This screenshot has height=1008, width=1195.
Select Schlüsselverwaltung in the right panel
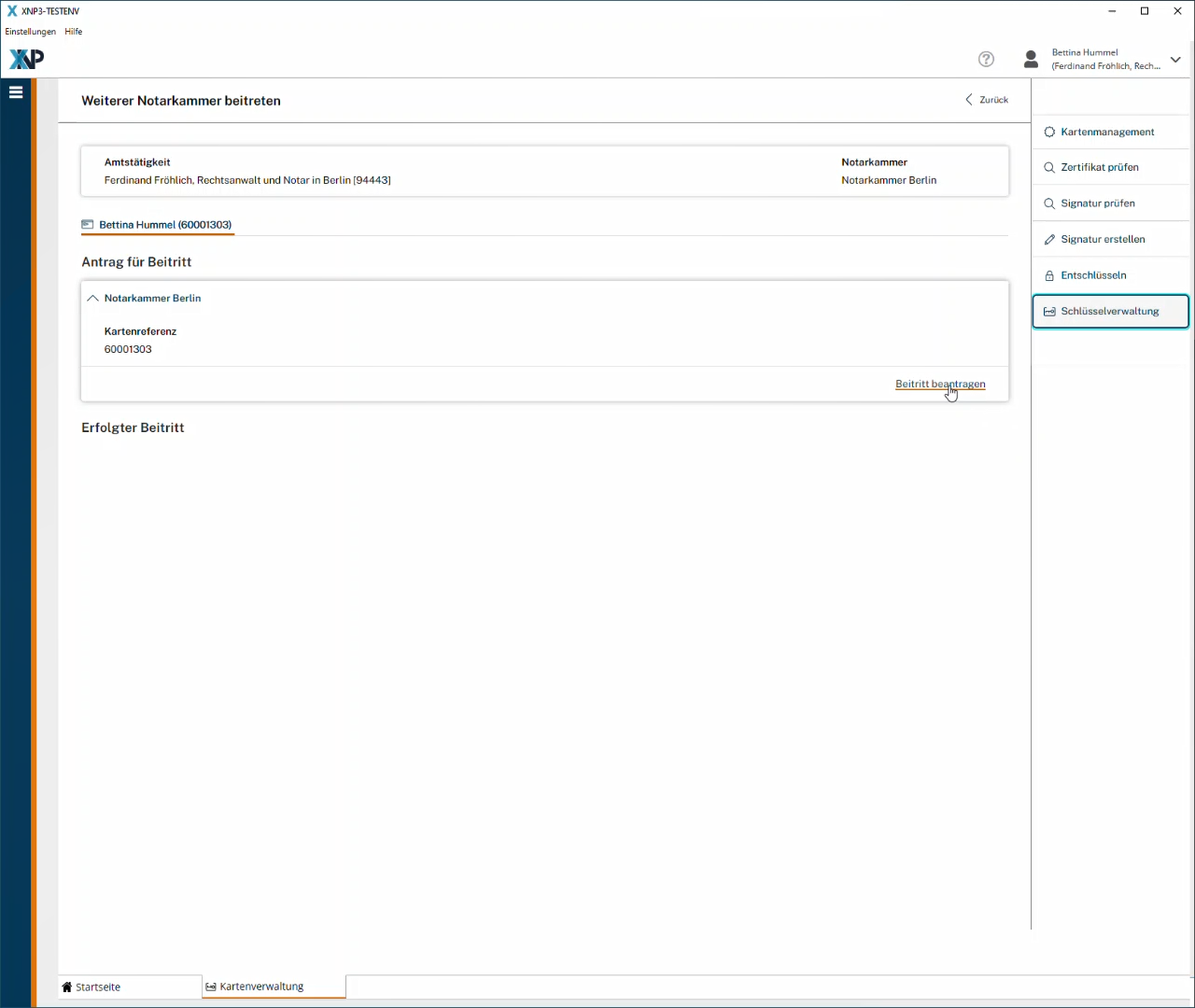click(1110, 312)
